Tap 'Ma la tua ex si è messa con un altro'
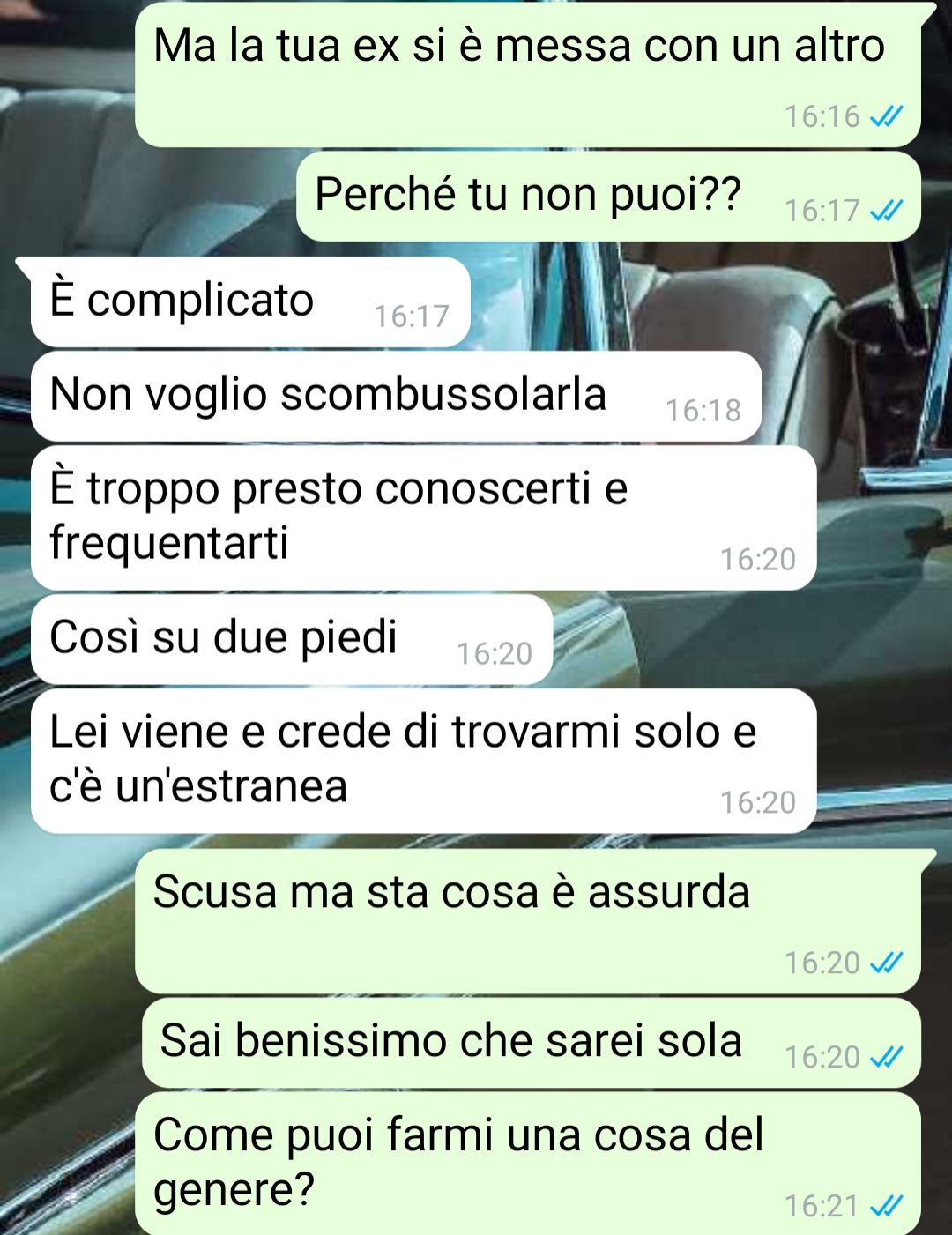Image resolution: width=952 pixels, height=1235 pixels. click(528, 75)
